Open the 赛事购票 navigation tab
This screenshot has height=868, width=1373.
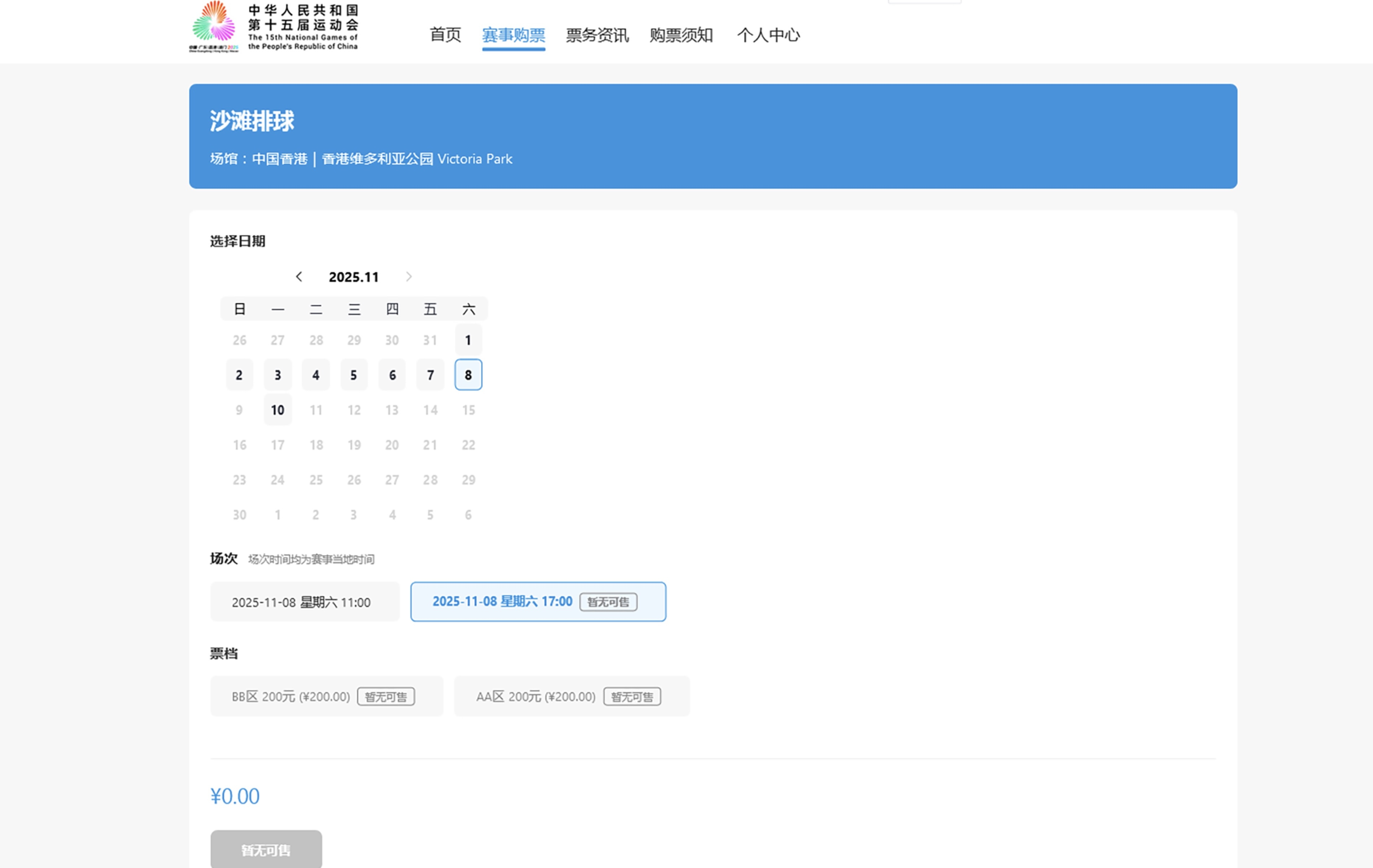[x=514, y=35]
